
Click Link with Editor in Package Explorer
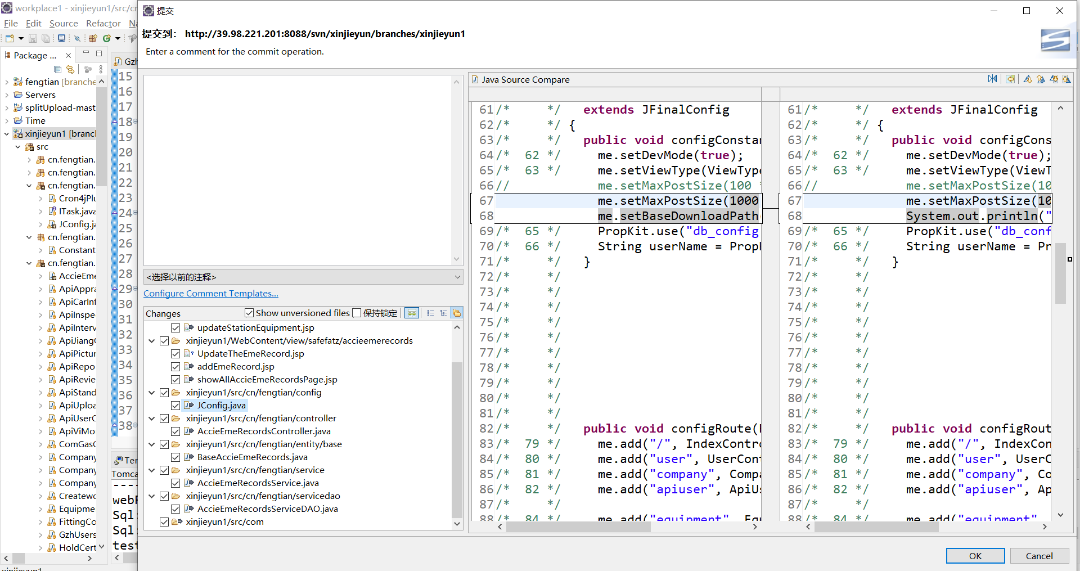[x=70, y=69]
